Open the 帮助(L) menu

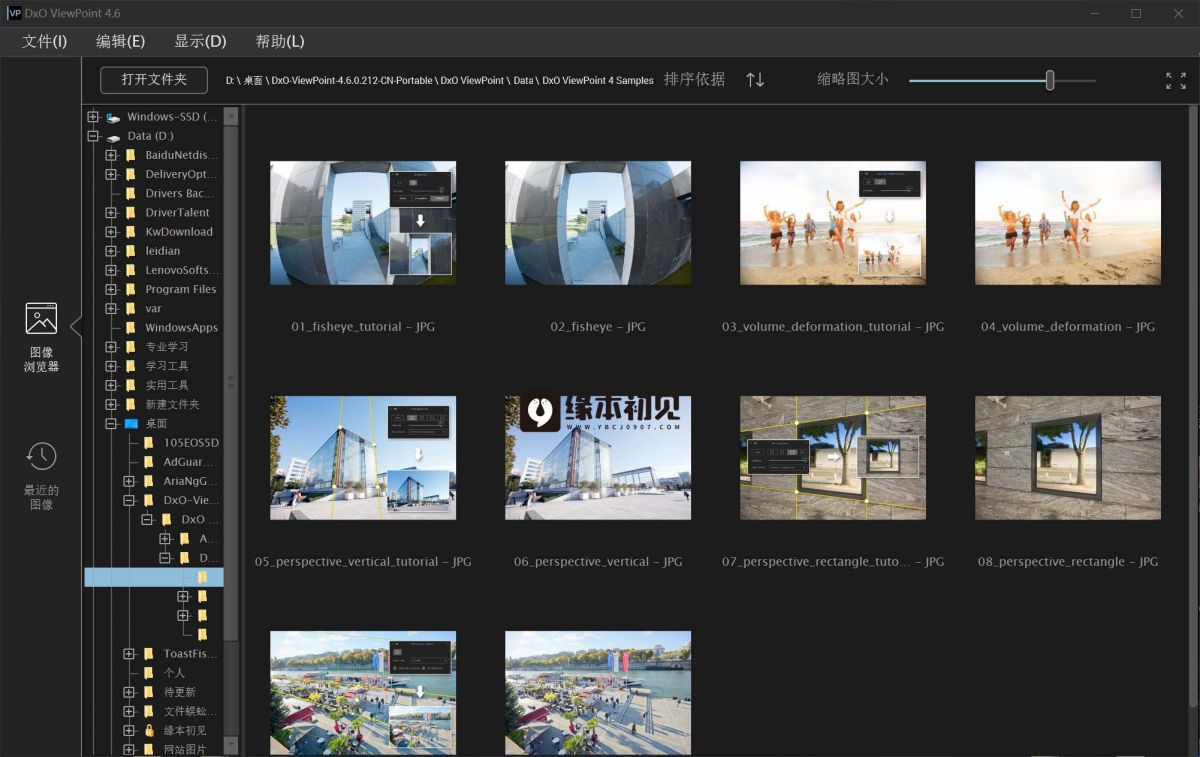tap(280, 41)
